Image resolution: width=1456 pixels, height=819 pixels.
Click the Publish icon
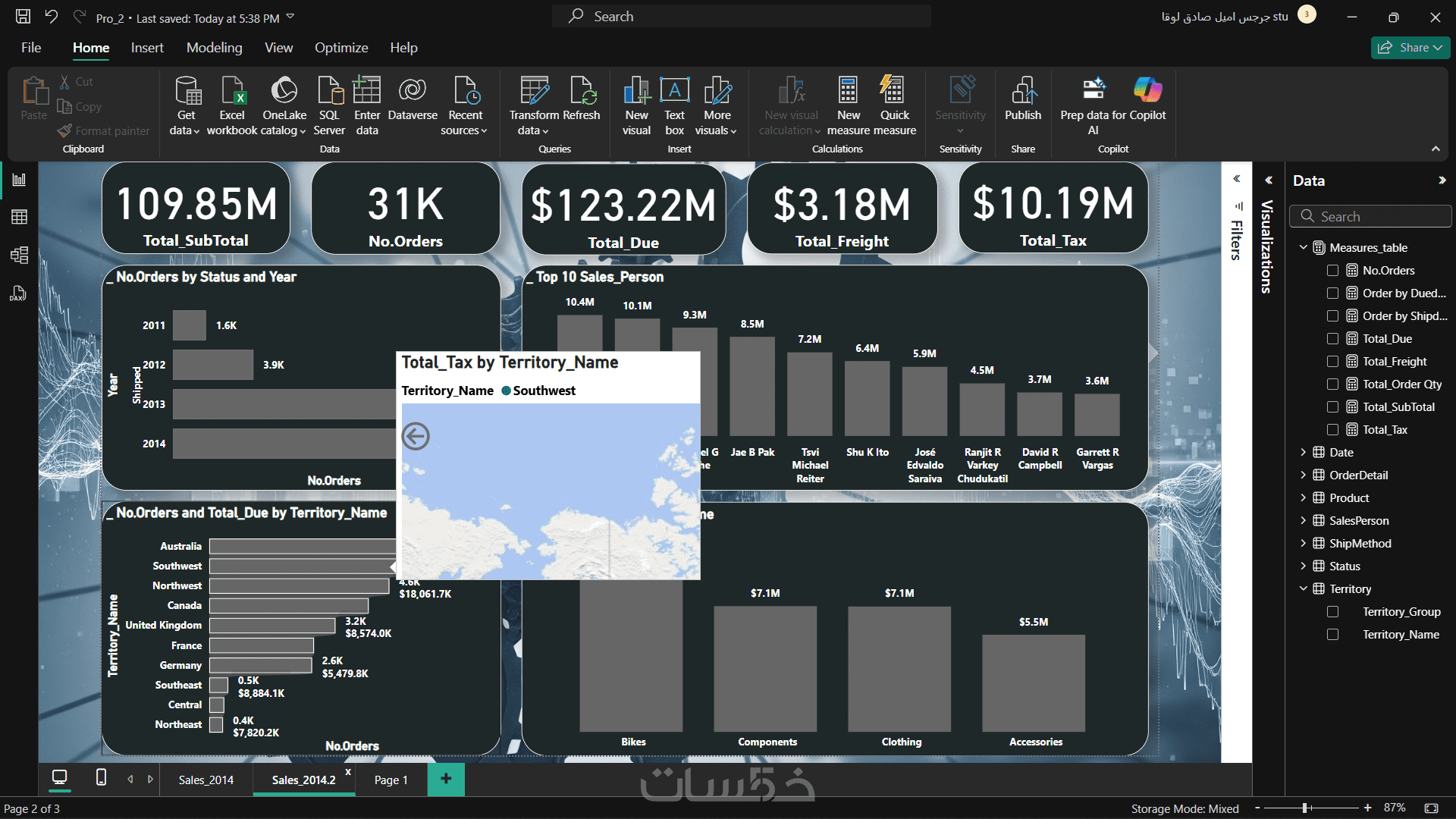1022,91
